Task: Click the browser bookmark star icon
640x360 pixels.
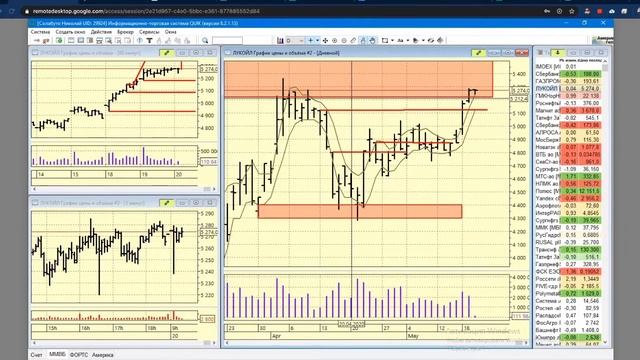Action: [x=572, y=11]
